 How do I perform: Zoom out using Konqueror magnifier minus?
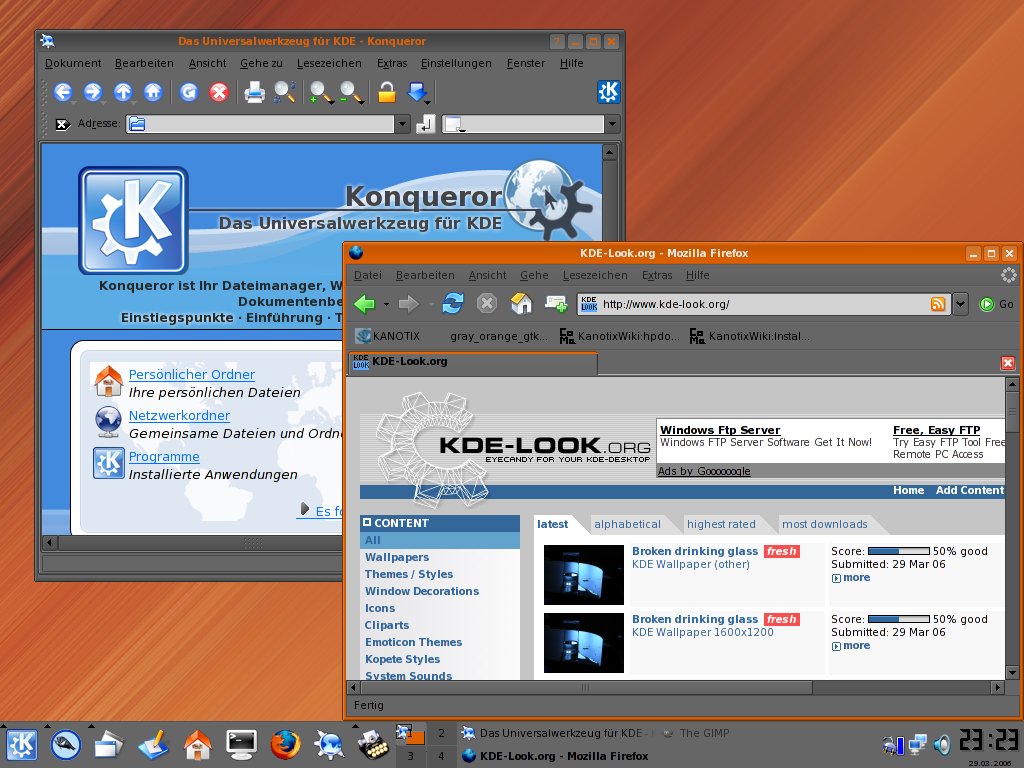click(351, 92)
